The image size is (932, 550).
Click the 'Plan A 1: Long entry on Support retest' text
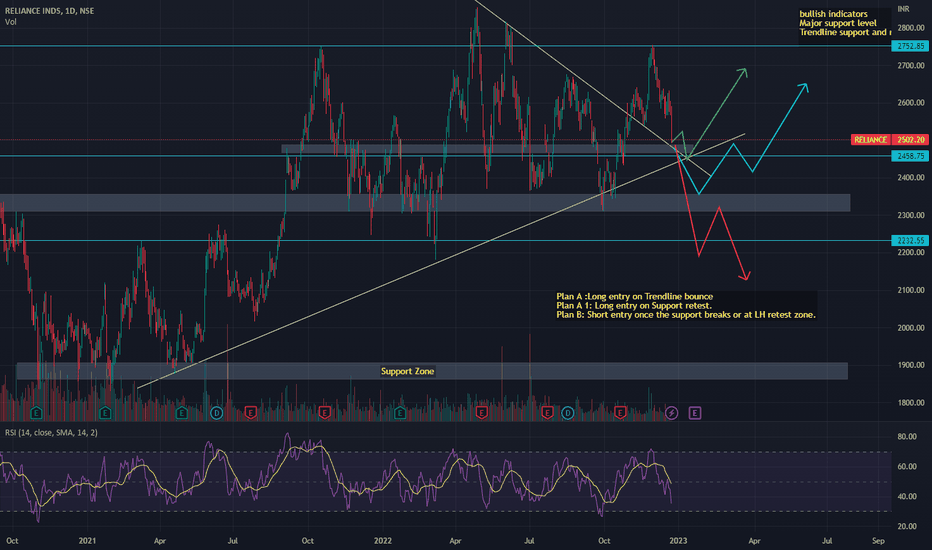(634, 306)
